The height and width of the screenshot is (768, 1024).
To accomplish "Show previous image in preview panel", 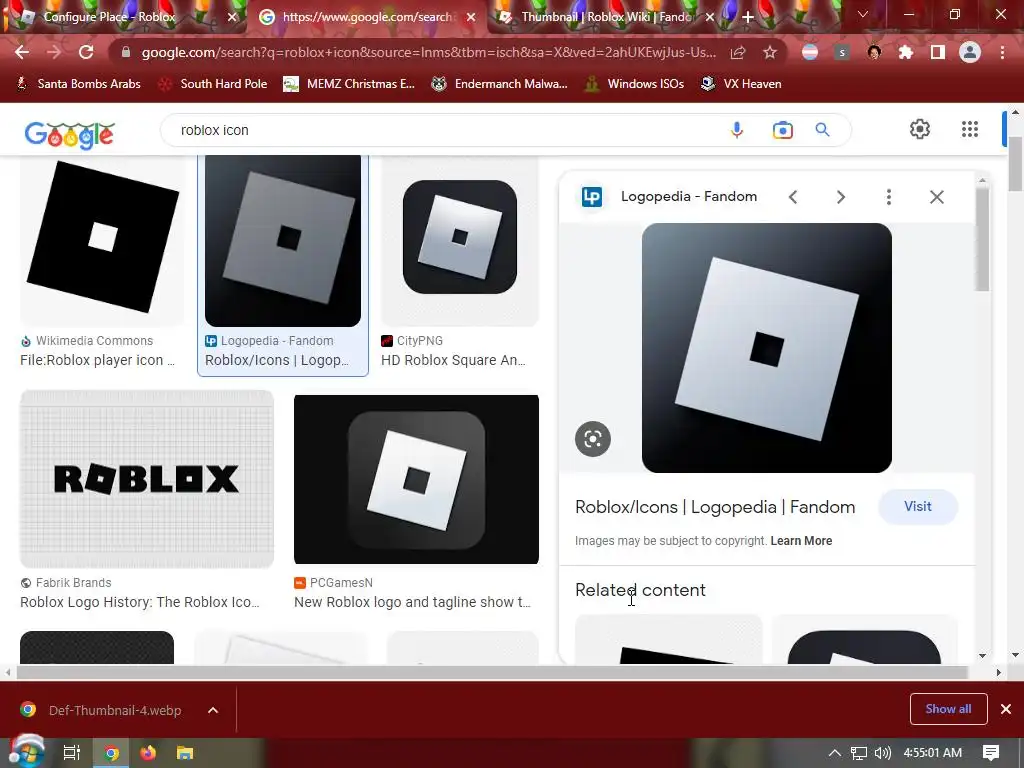I will pos(793,197).
